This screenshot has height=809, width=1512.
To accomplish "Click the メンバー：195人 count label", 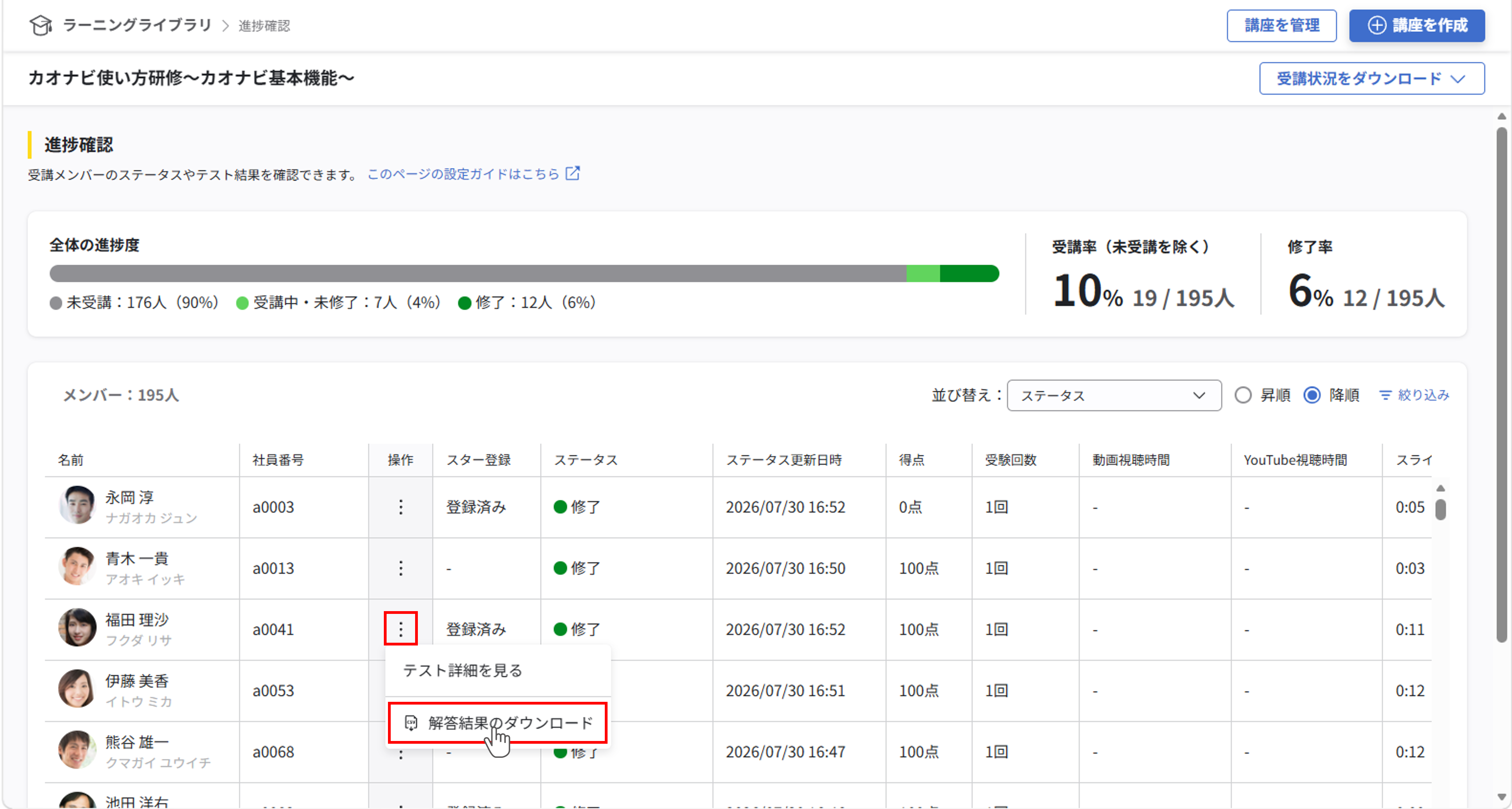I will point(120,395).
